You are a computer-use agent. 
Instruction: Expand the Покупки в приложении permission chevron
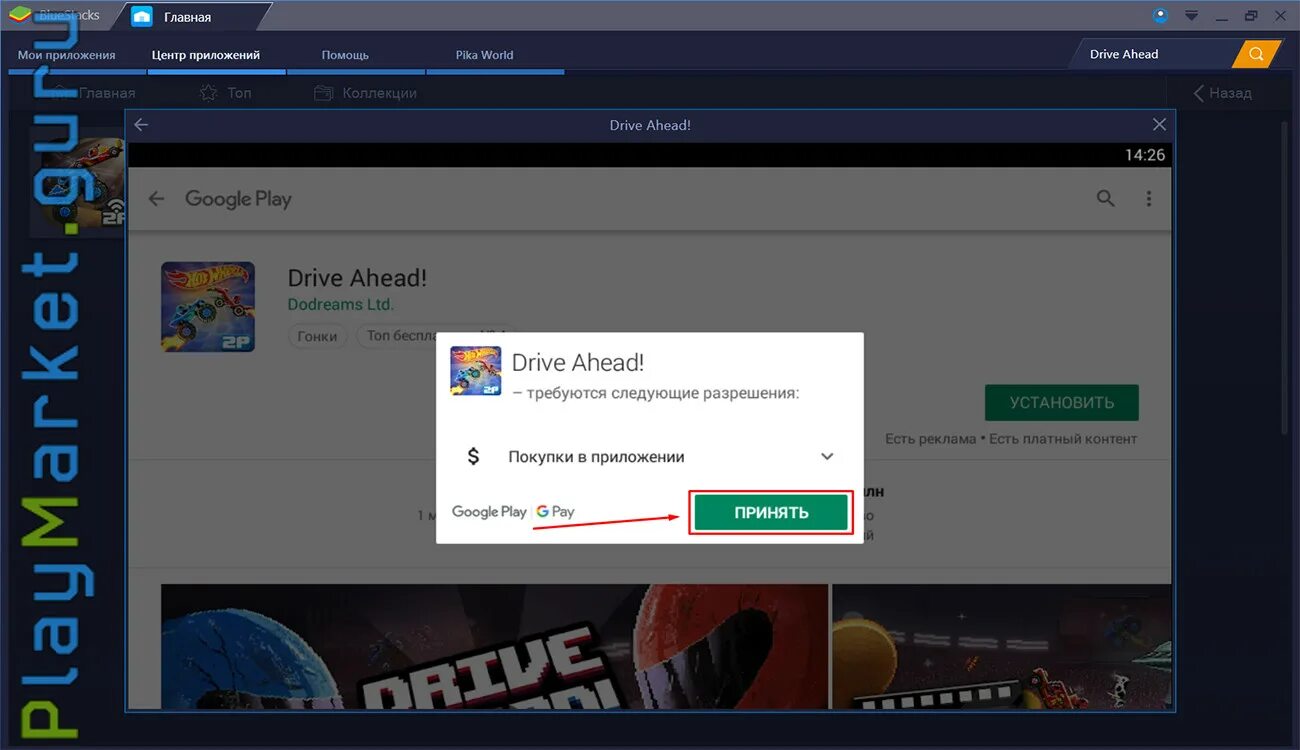827,456
